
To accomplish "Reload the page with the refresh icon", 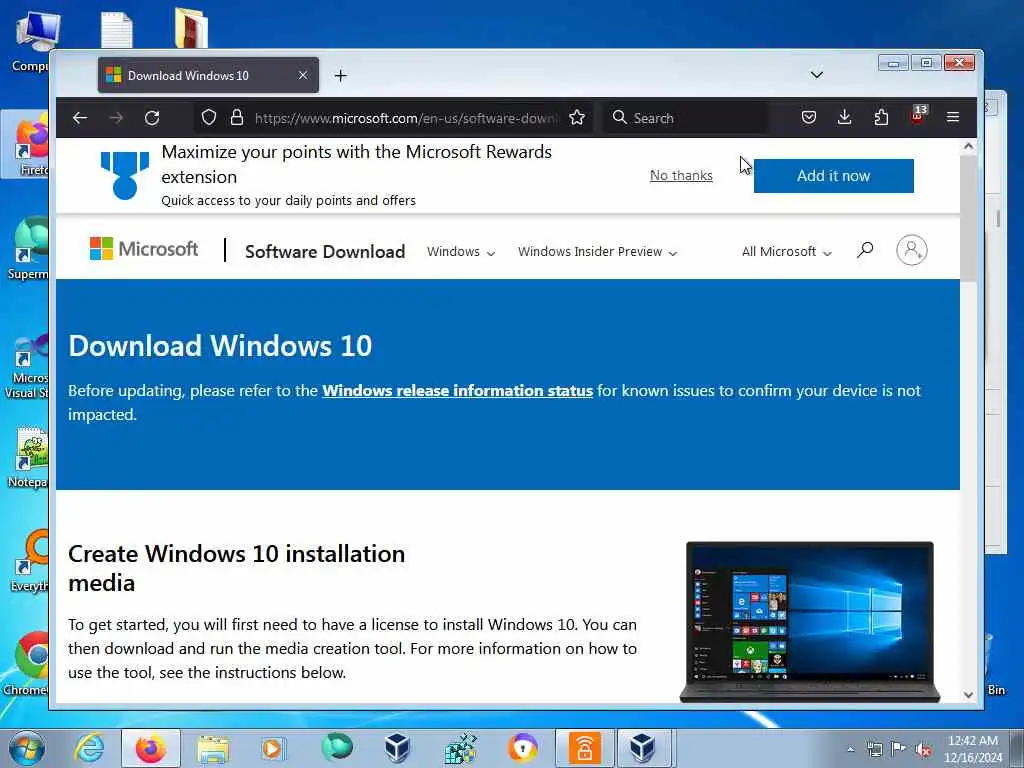I will (152, 118).
